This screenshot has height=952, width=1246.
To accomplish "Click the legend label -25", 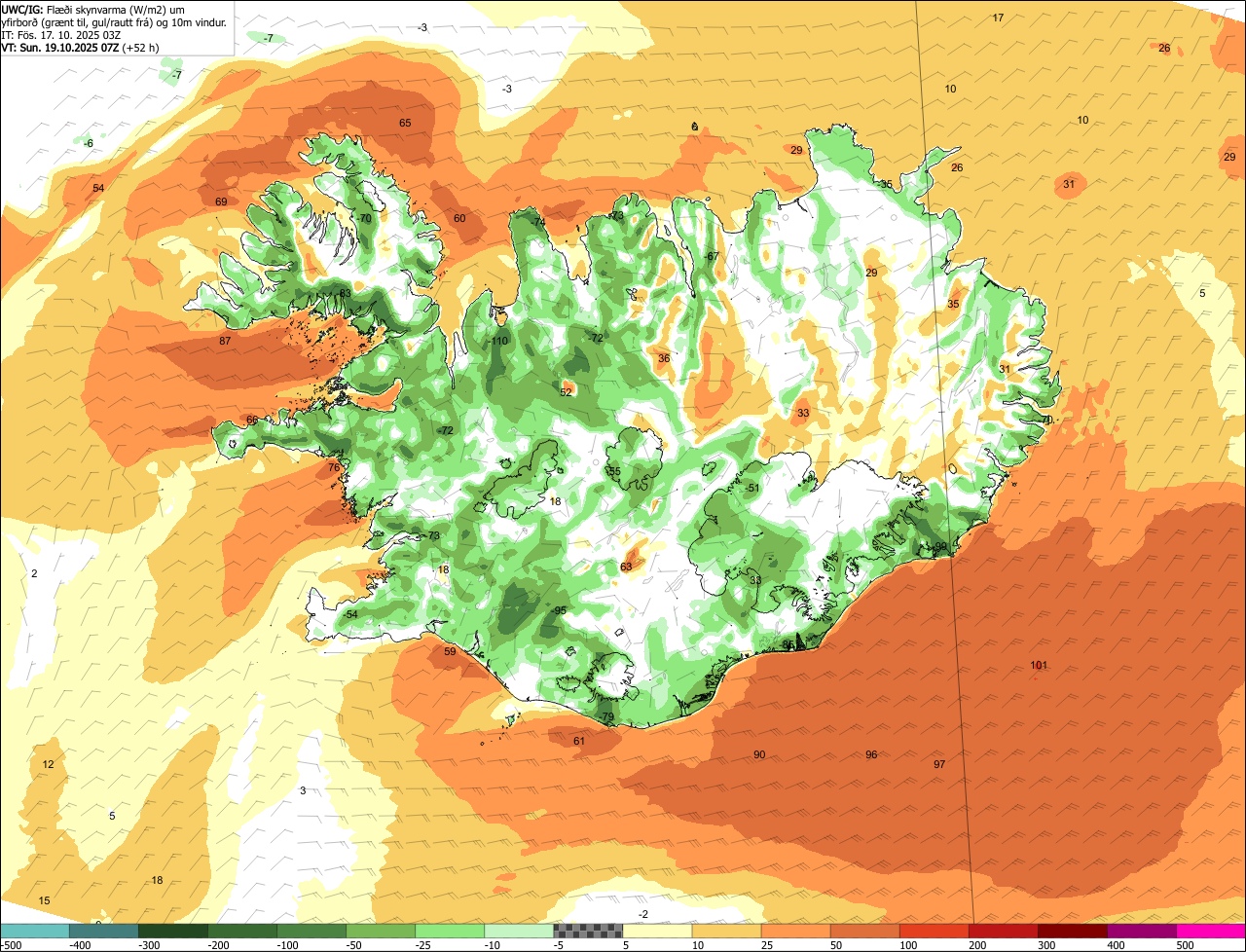I will coord(424,945).
